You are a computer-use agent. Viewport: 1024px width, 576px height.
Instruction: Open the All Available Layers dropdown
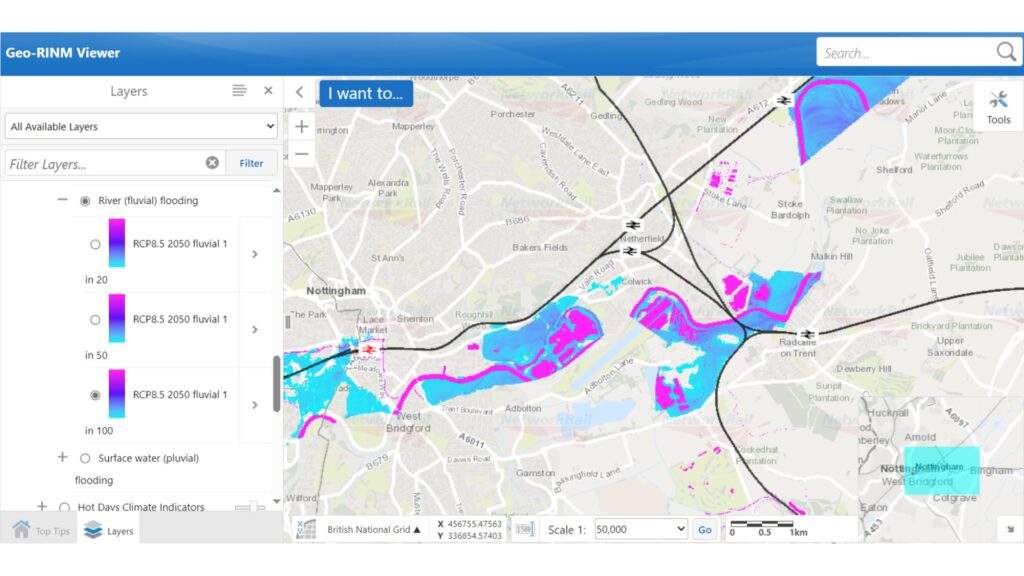[141, 126]
